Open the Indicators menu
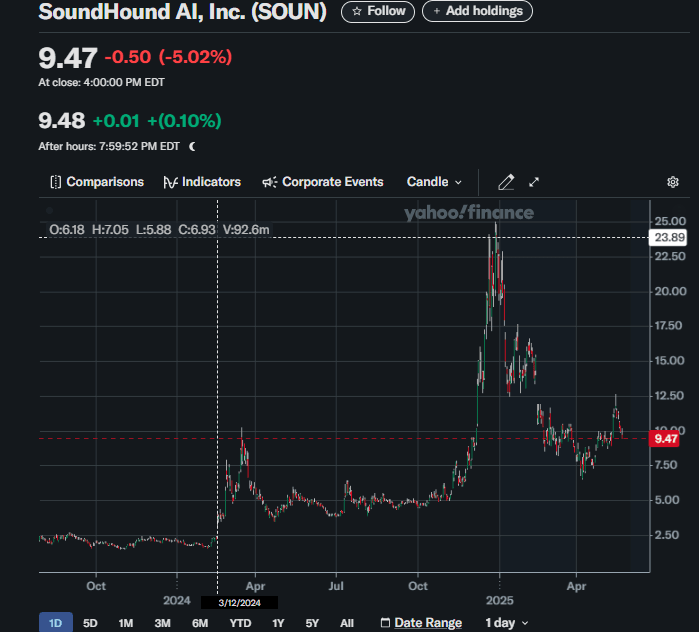699x632 pixels. (x=201, y=182)
